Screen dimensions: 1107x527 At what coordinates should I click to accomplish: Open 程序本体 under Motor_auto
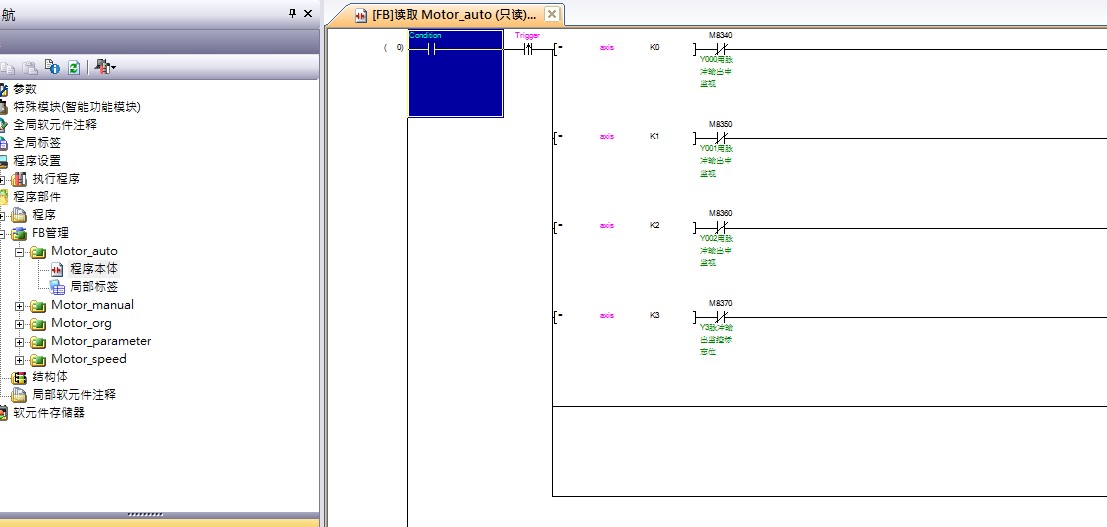pyautogui.click(x=92, y=269)
